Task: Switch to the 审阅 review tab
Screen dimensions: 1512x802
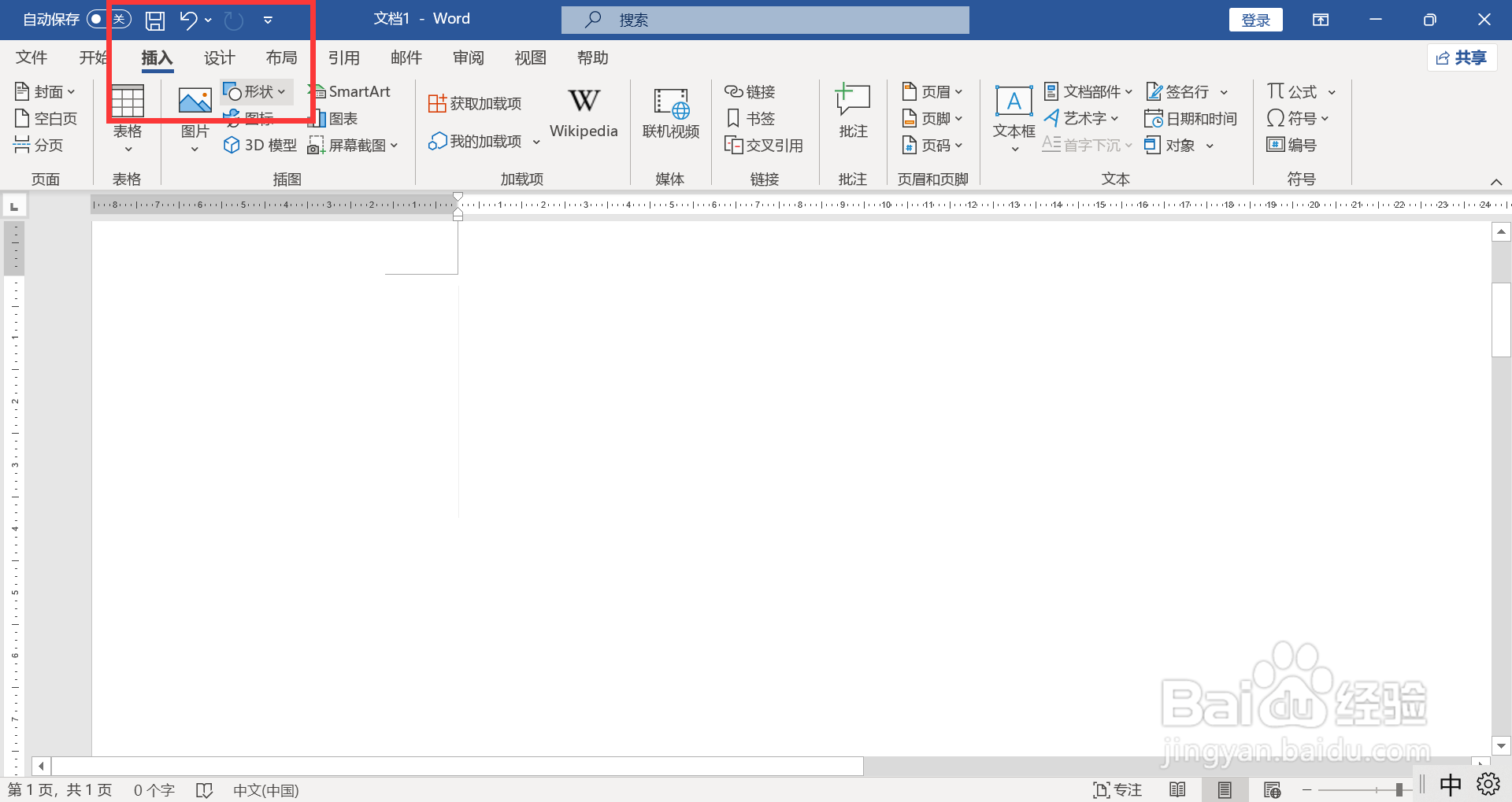Action: click(x=469, y=57)
